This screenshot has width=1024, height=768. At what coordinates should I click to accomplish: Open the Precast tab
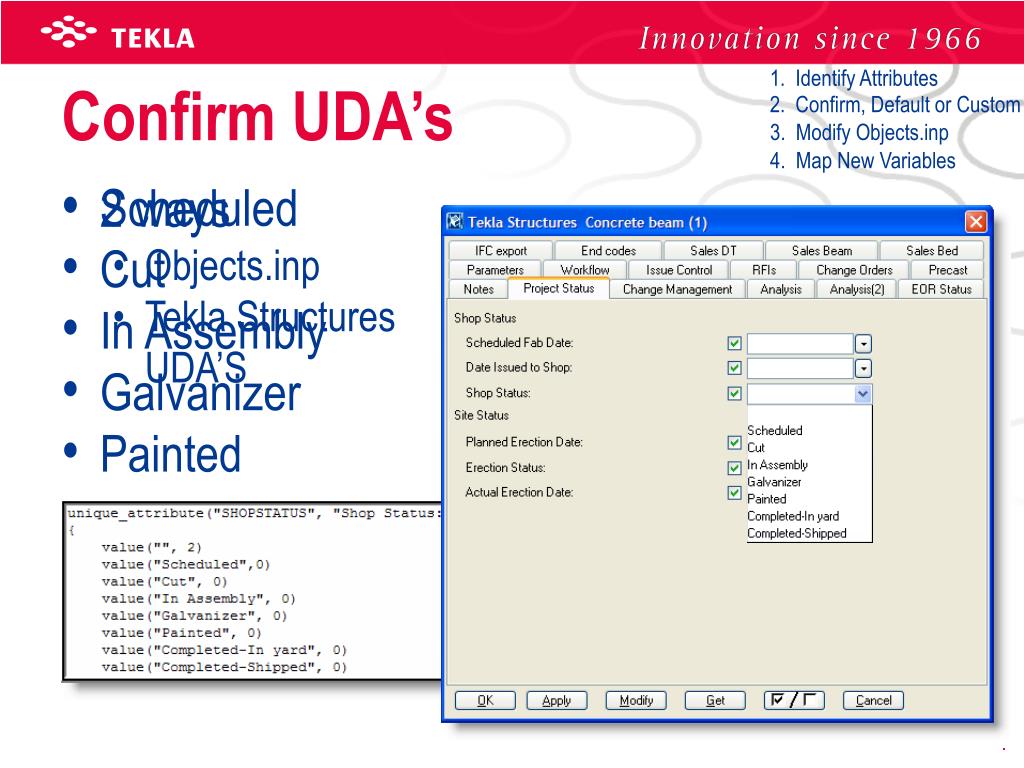click(948, 270)
